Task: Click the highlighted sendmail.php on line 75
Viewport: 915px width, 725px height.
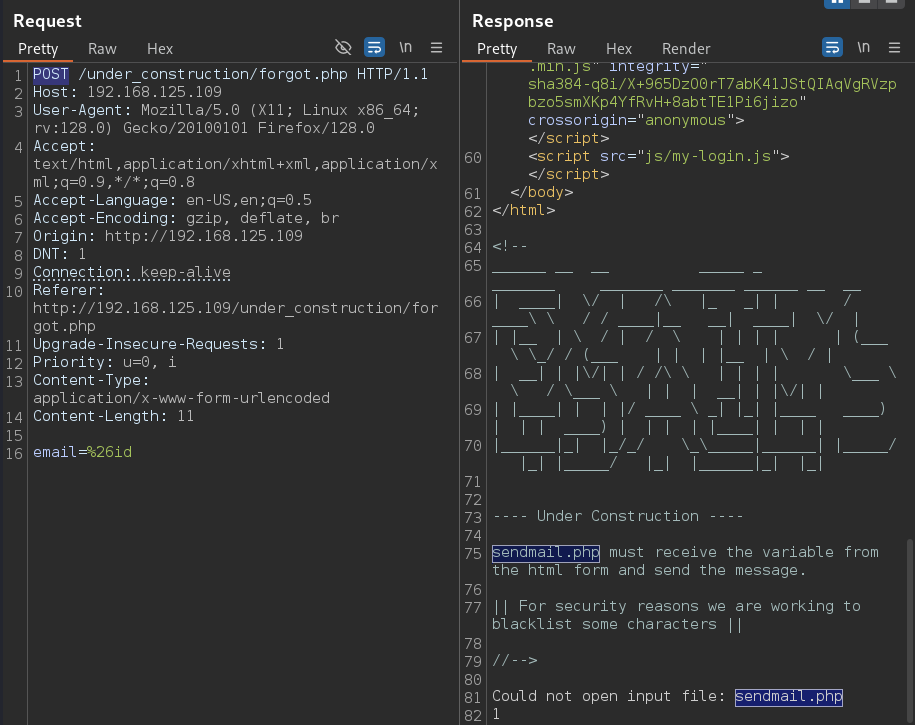Action: (x=546, y=552)
